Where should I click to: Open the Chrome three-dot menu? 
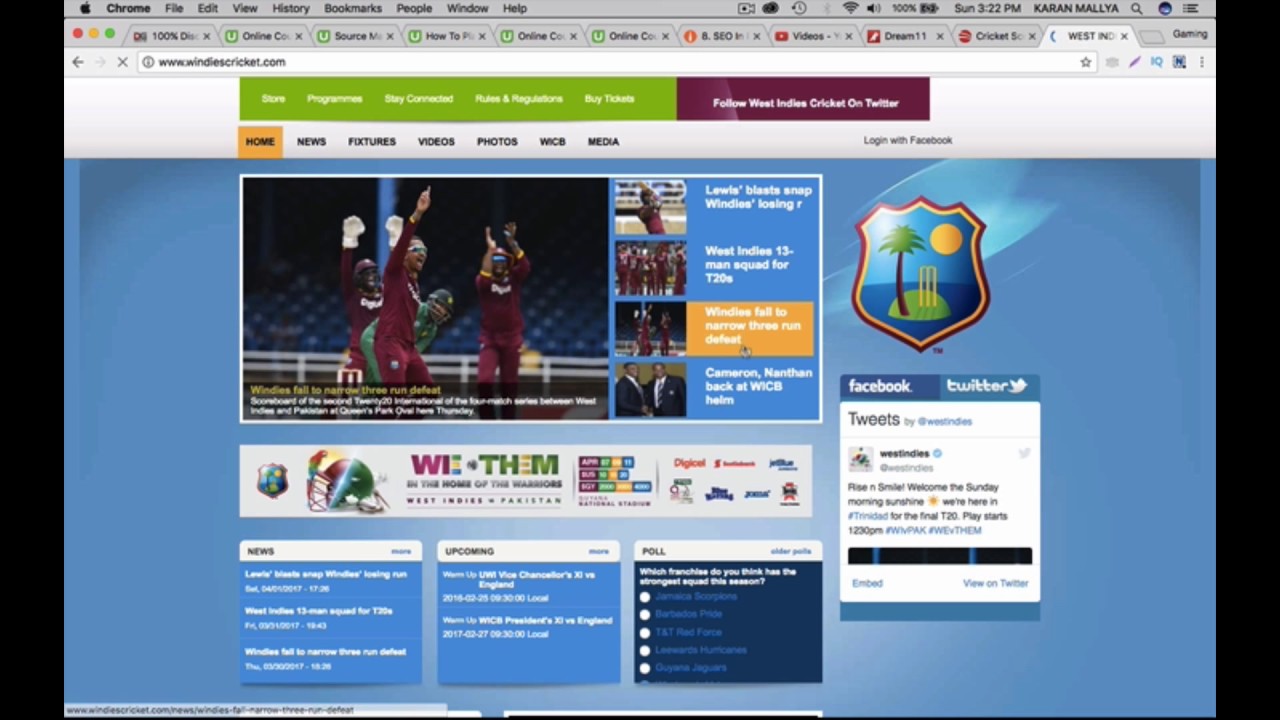1201,62
